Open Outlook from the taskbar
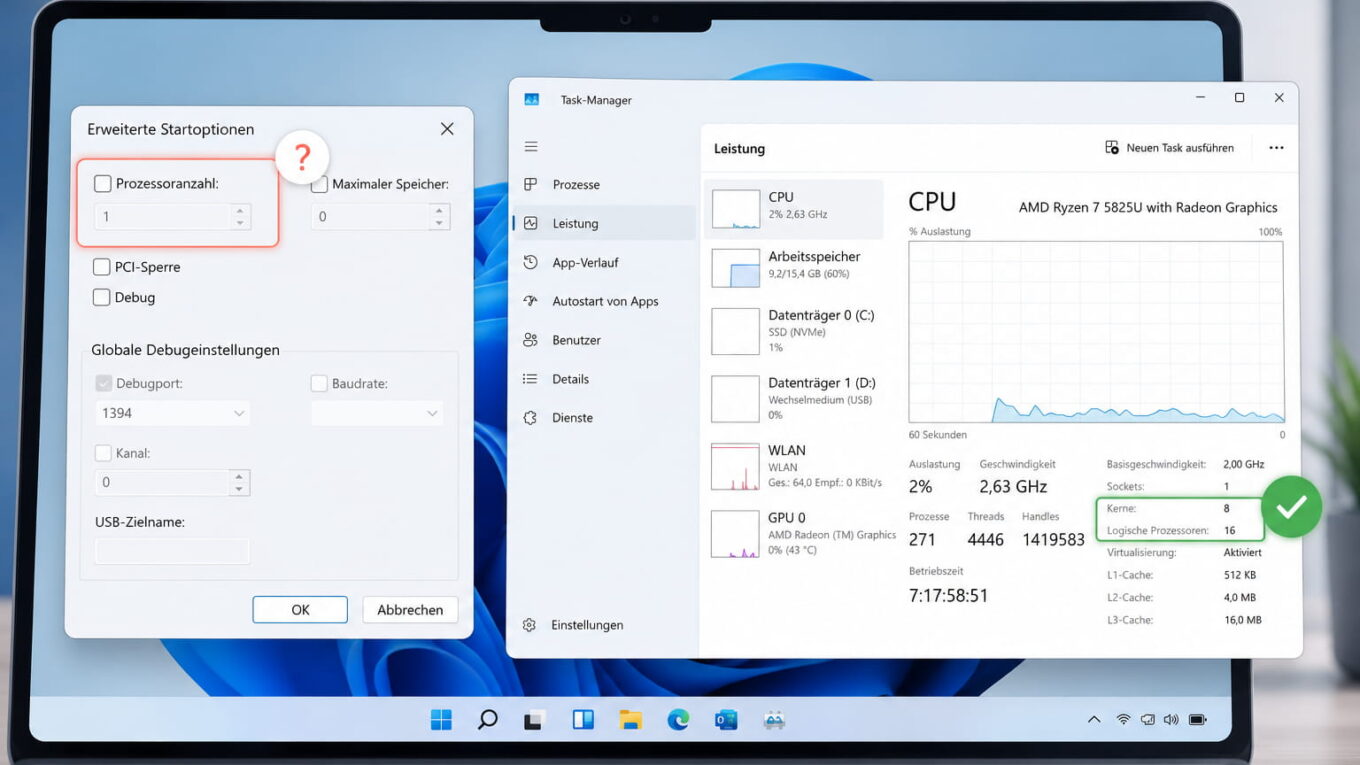The image size is (1360, 765). click(726, 720)
